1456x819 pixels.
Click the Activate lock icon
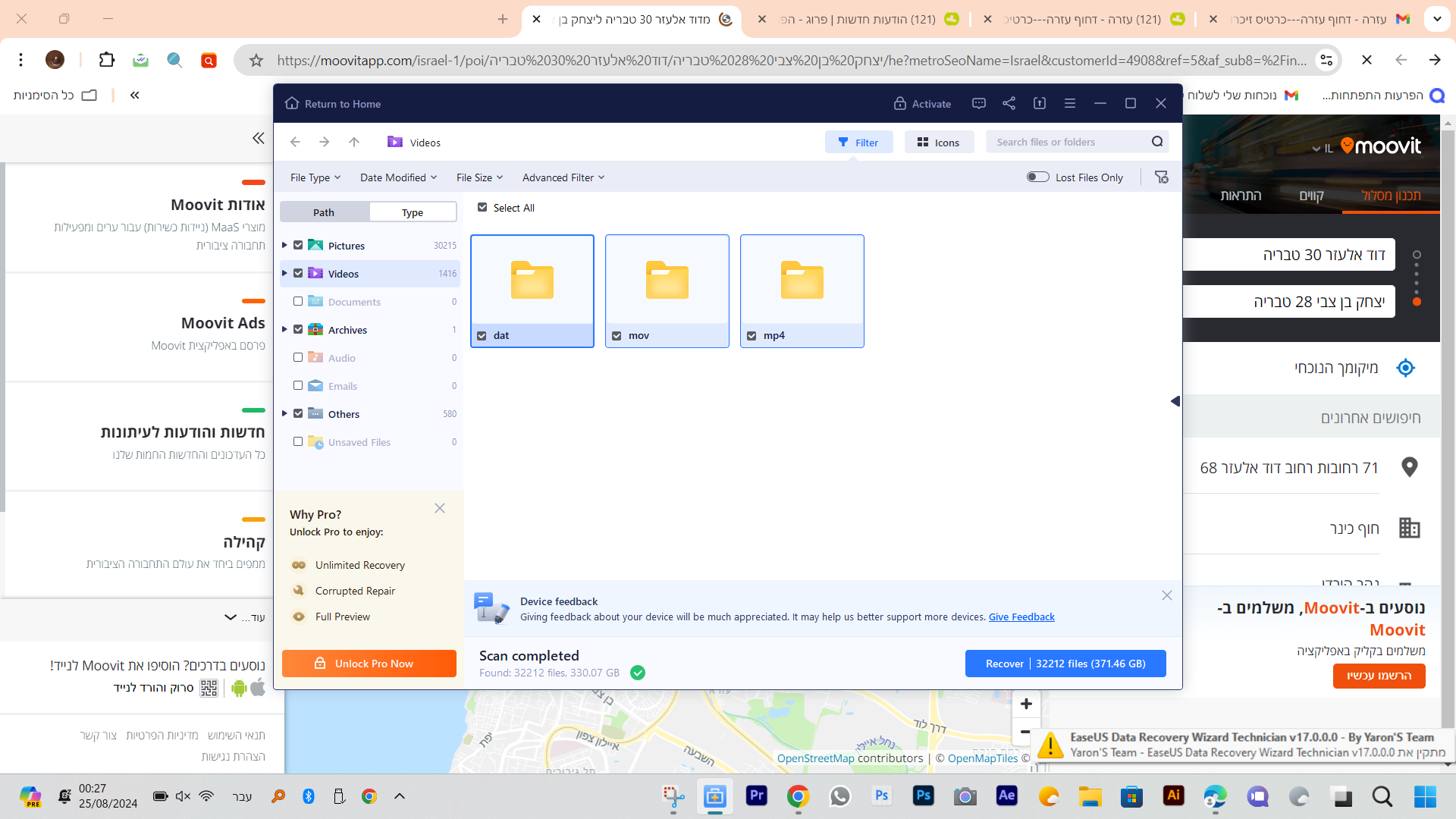[900, 103]
